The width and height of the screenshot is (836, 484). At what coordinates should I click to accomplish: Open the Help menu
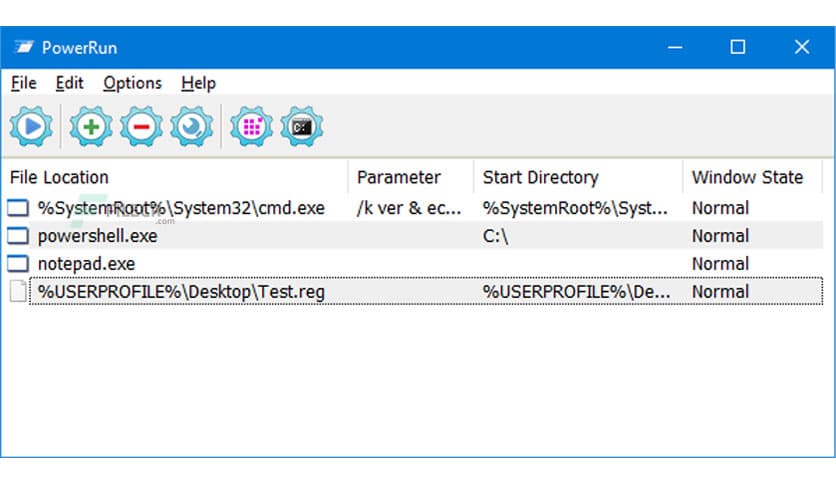[x=198, y=83]
